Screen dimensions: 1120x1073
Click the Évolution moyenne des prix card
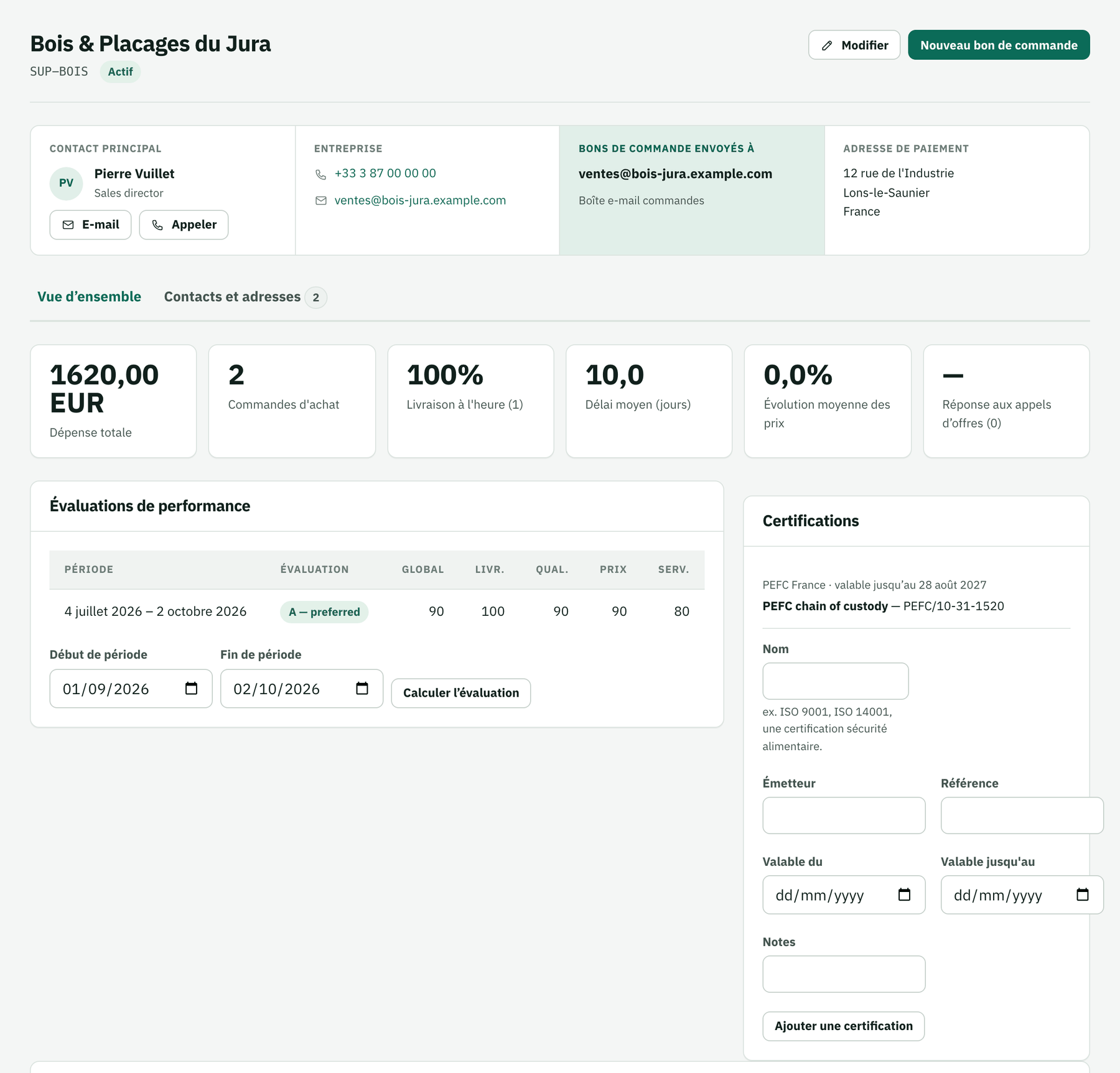point(828,401)
